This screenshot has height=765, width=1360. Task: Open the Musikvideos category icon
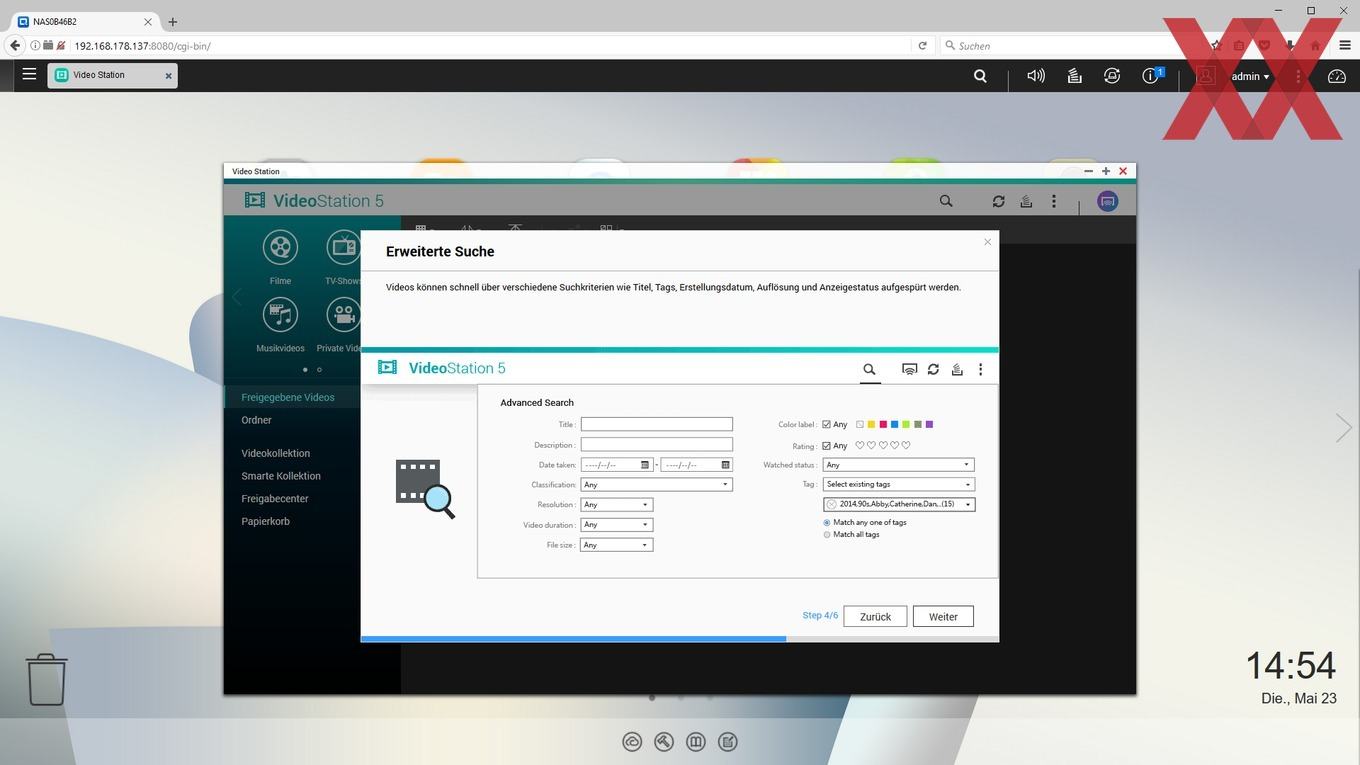pos(280,315)
